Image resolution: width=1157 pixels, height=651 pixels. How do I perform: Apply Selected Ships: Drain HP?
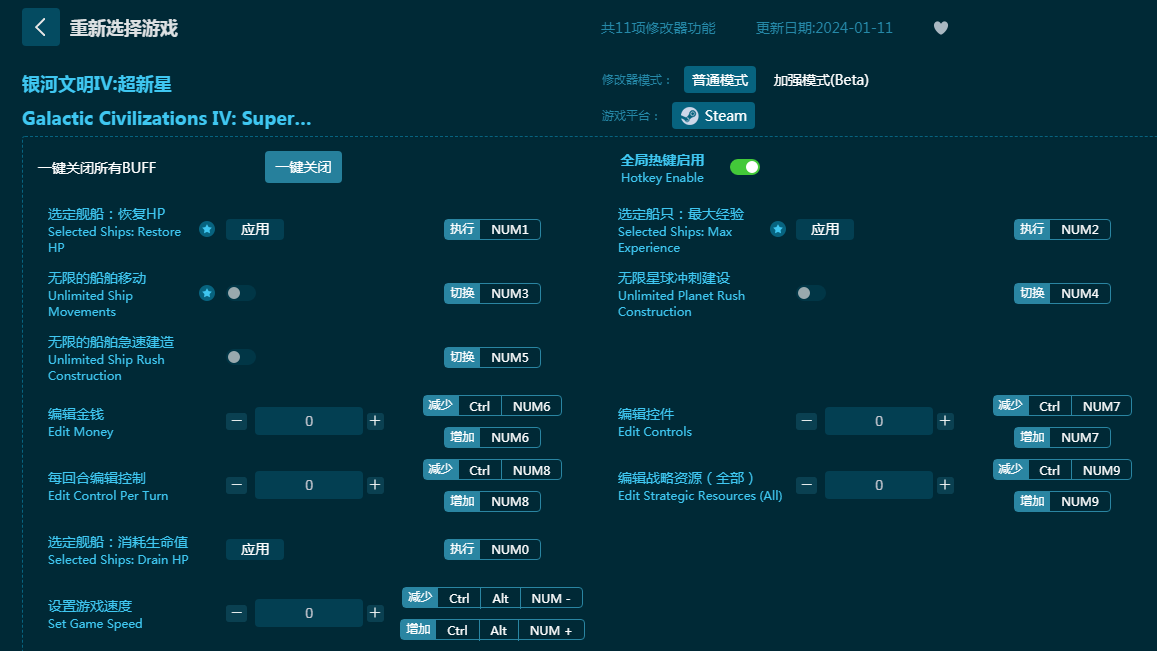255,549
